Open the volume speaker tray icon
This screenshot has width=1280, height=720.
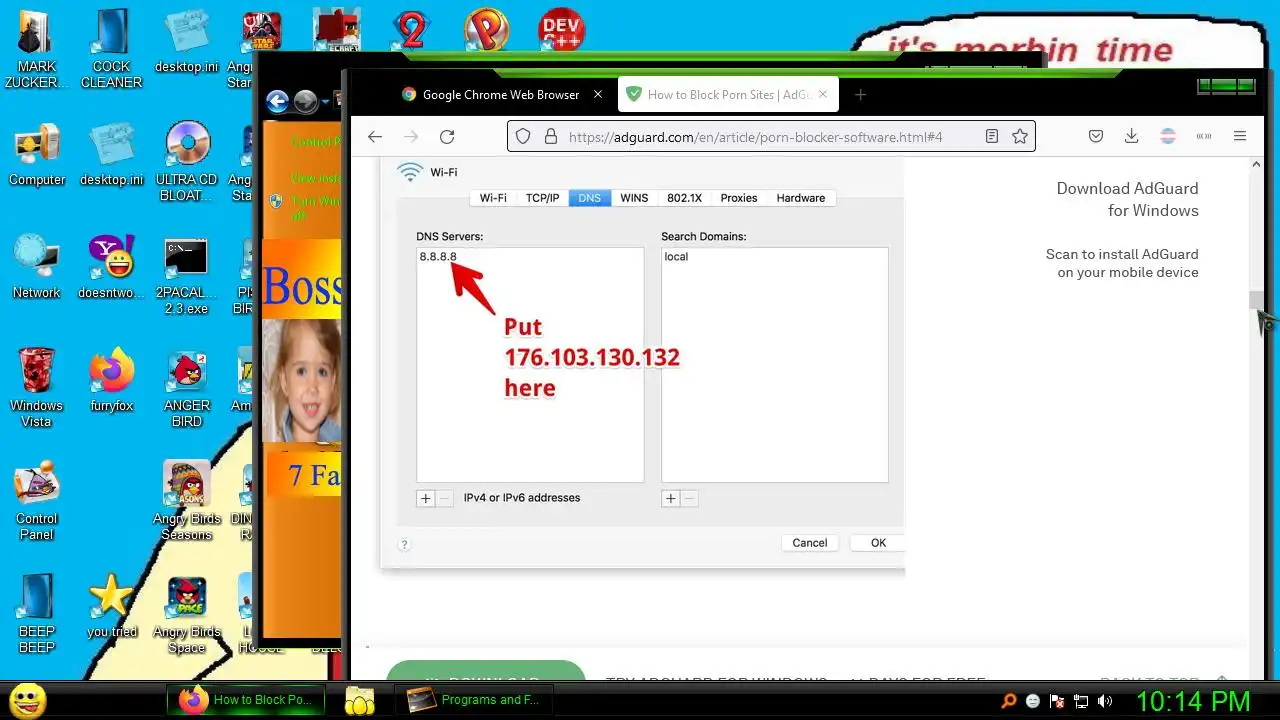(x=1105, y=701)
